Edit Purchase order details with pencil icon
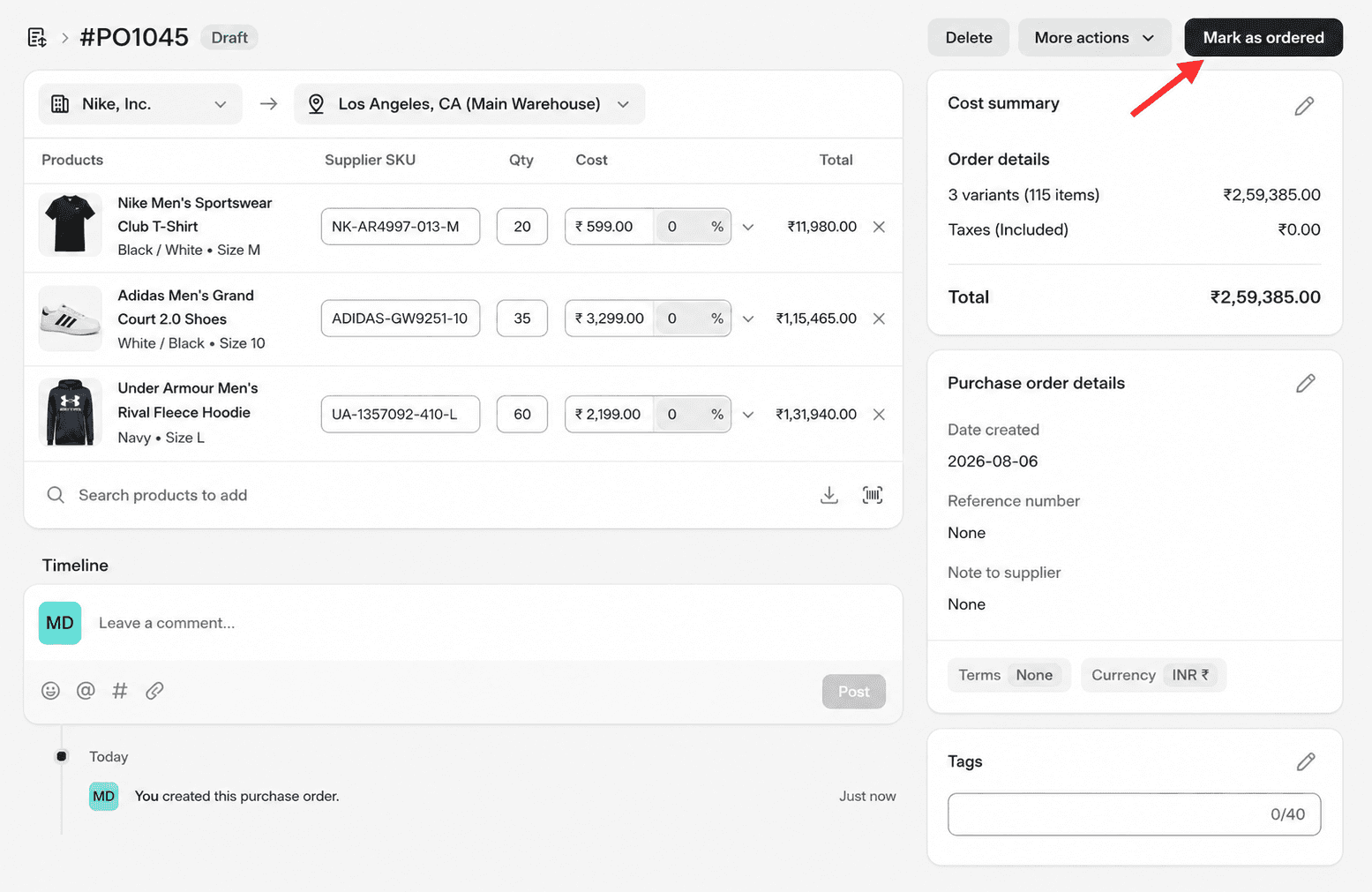This screenshot has width=1372, height=892. [x=1305, y=383]
